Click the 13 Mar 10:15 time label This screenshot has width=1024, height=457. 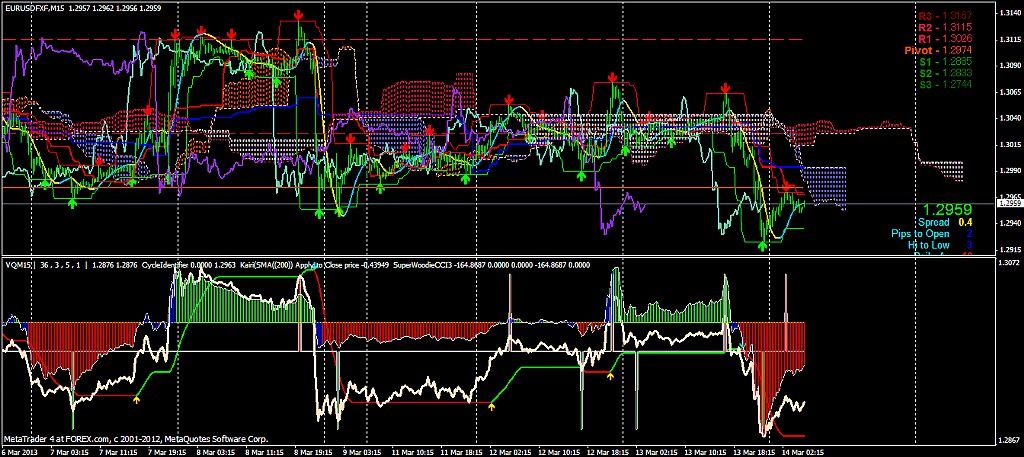click(x=705, y=452)
